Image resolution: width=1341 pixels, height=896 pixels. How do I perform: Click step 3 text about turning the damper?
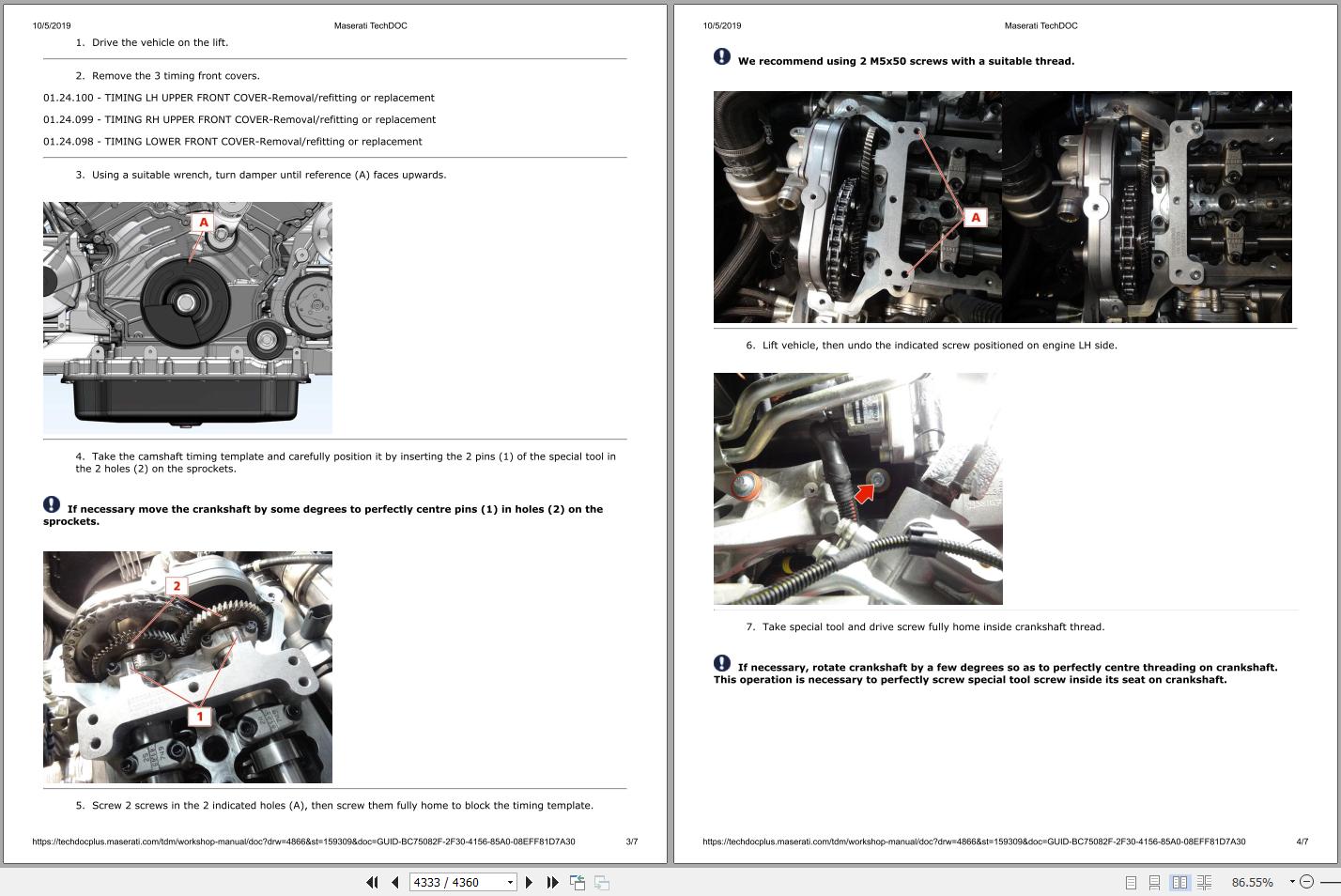point(261,175)
